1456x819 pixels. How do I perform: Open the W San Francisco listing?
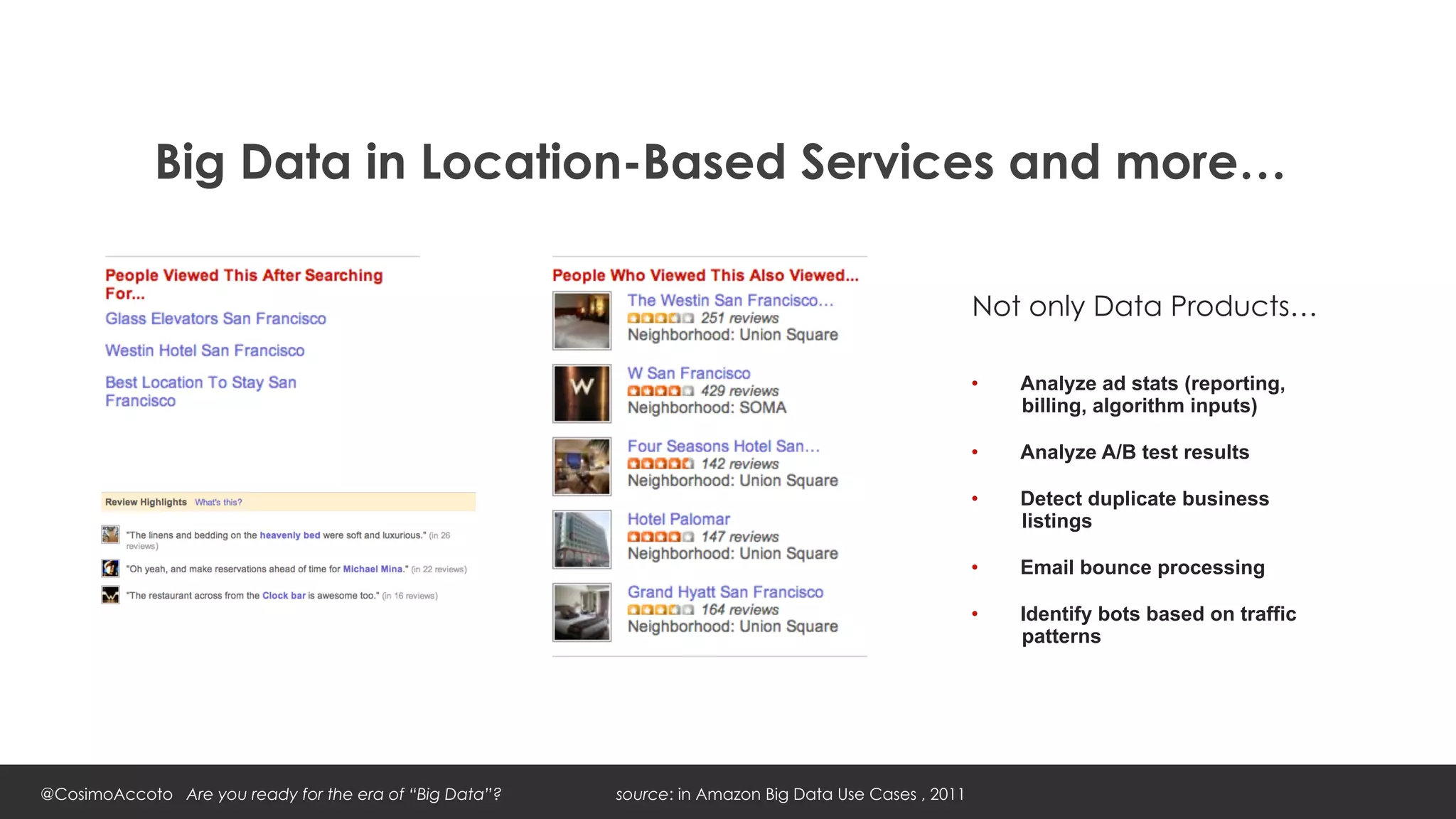click(x=689, y=373)
